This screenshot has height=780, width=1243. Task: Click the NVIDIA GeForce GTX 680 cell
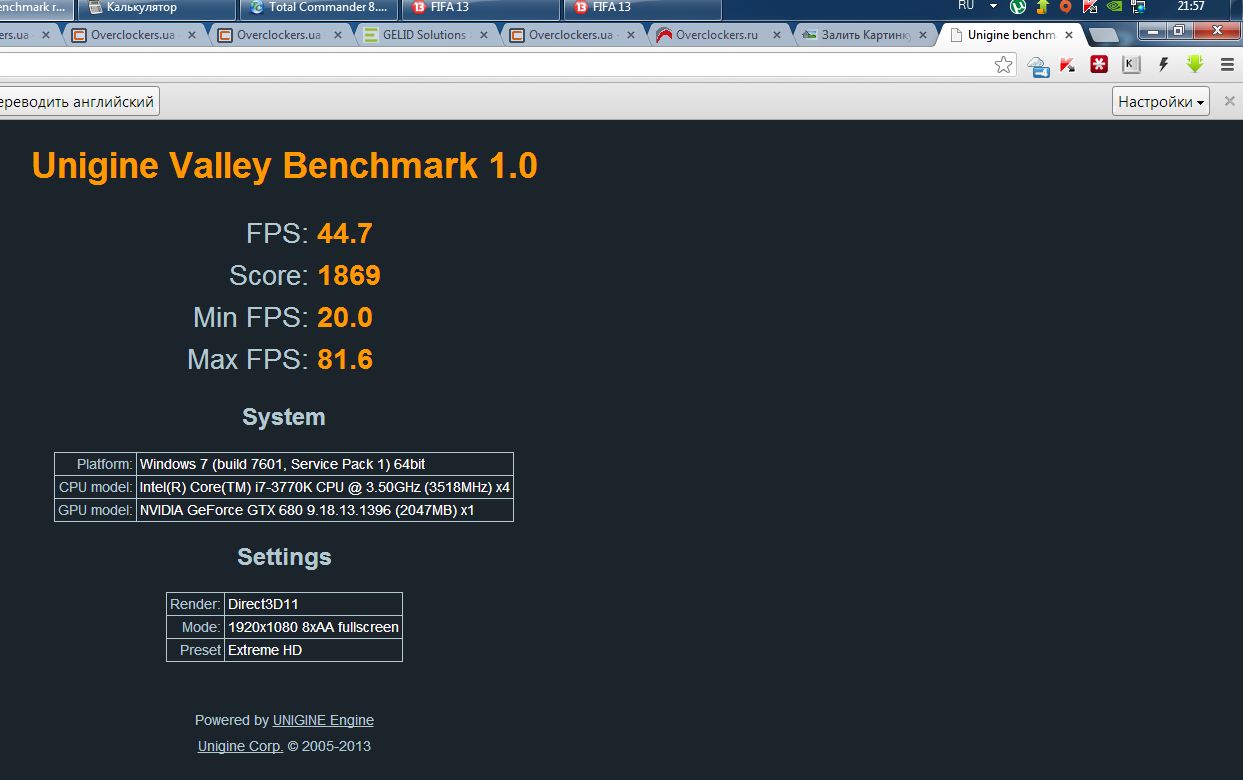pyautogui.click(x=325, y=510)
